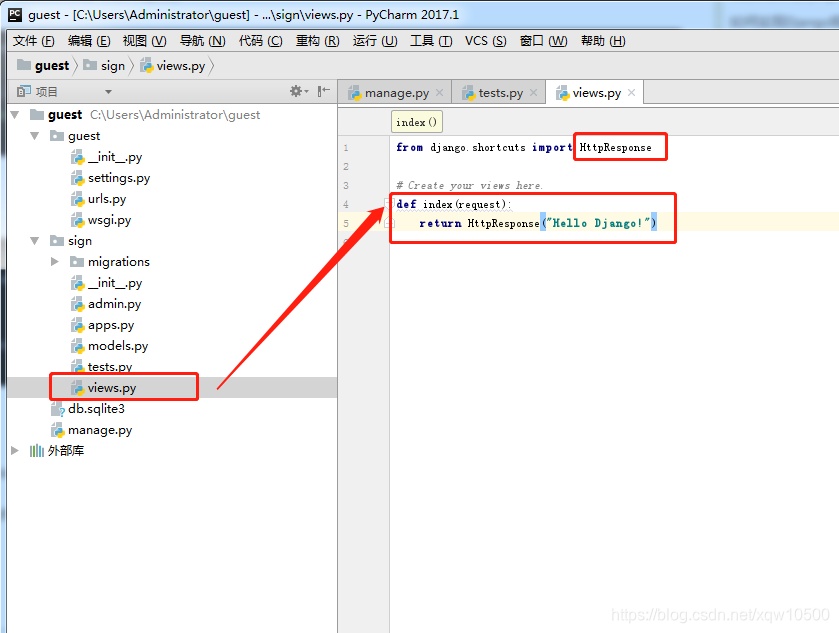Open the project settings gear icon

pos(296,91)
